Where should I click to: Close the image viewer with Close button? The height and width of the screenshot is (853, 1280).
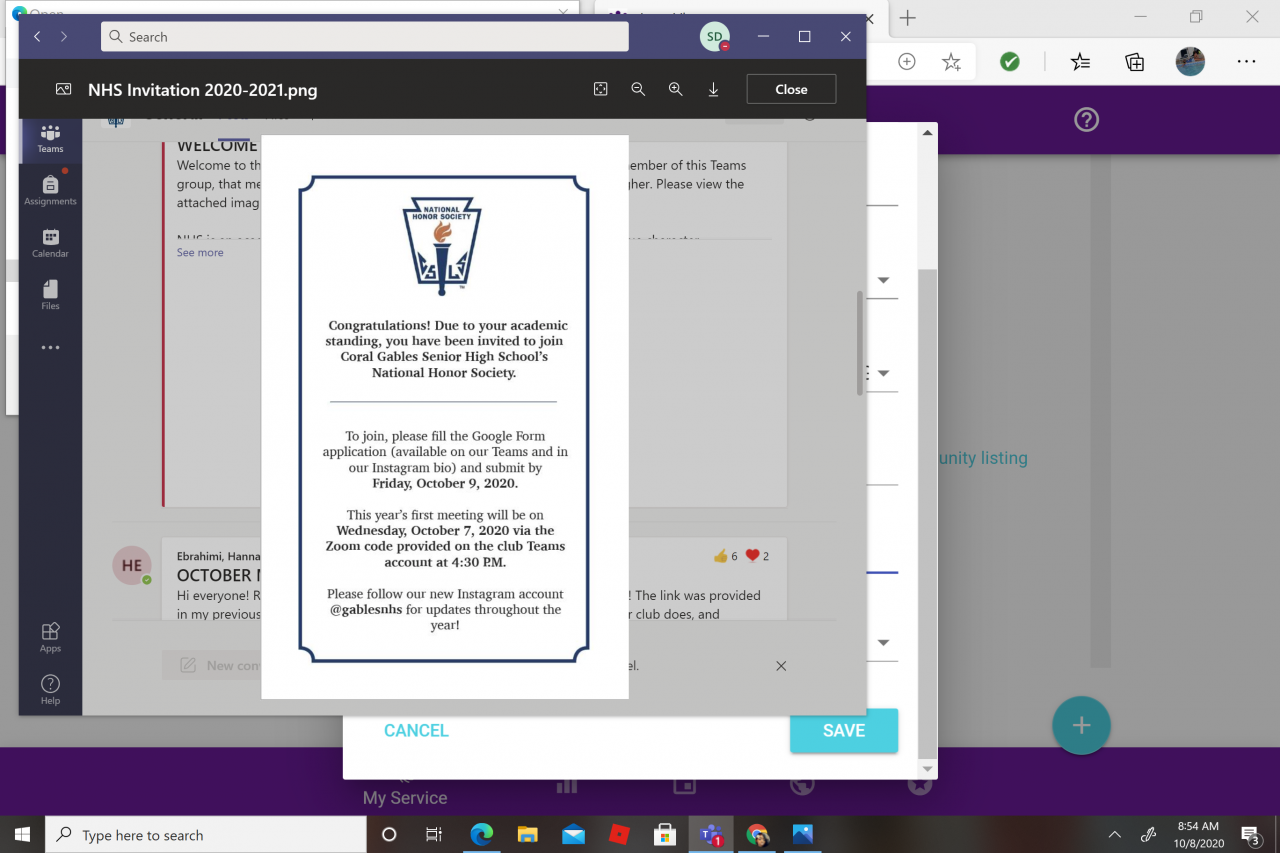[x=791, y=89]
